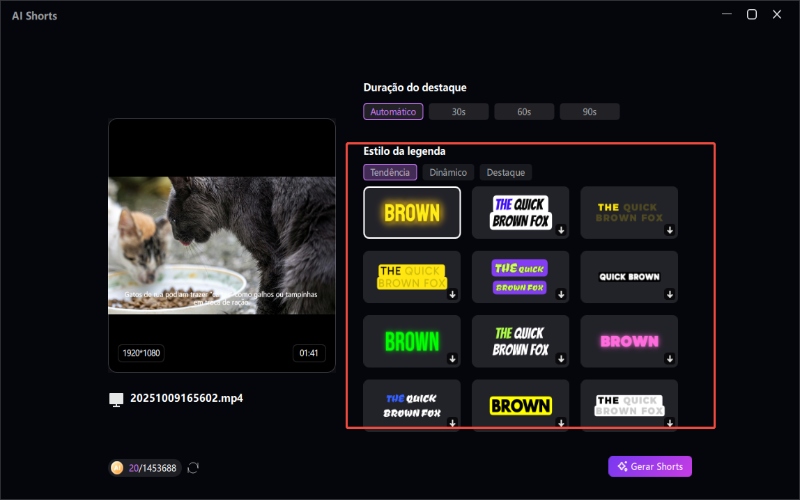The width and height of the screenshot is (800, 500).
Task: Download the green neon Brown style
Action: [x=452, y=359]
